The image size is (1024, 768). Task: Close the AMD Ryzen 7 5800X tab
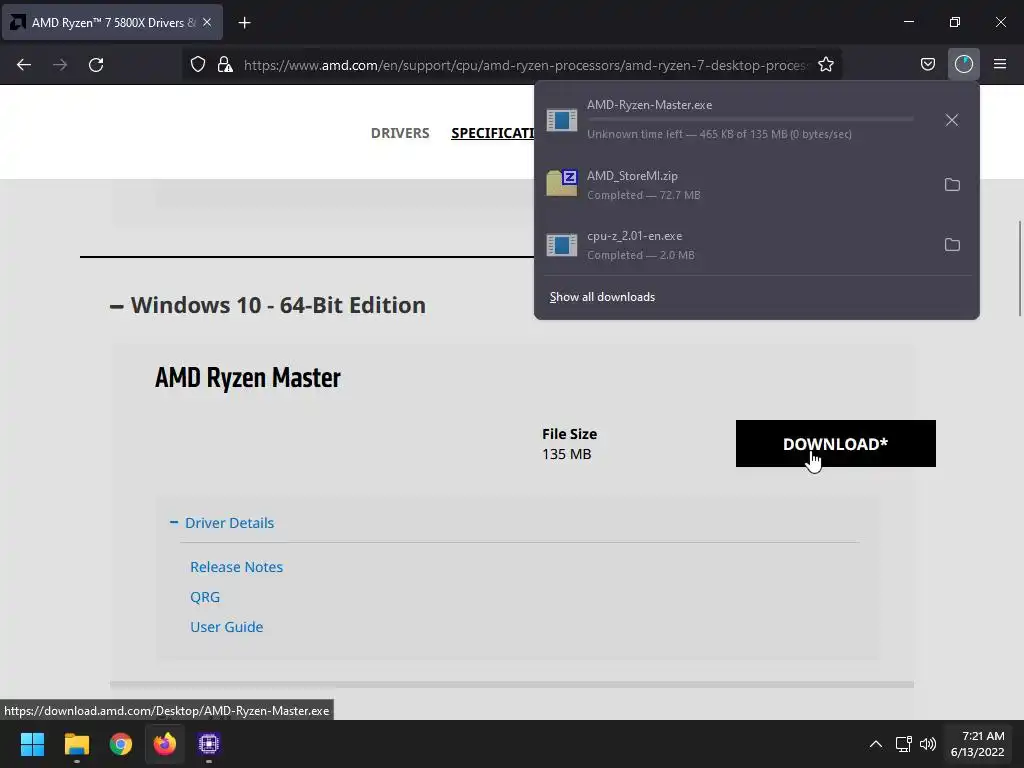[x=207, y=22]
